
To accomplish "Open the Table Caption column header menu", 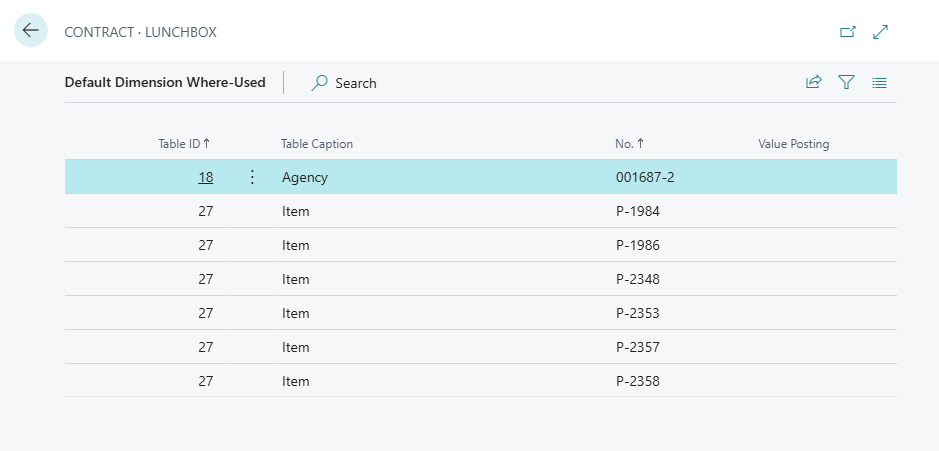I will pos(317,144).
